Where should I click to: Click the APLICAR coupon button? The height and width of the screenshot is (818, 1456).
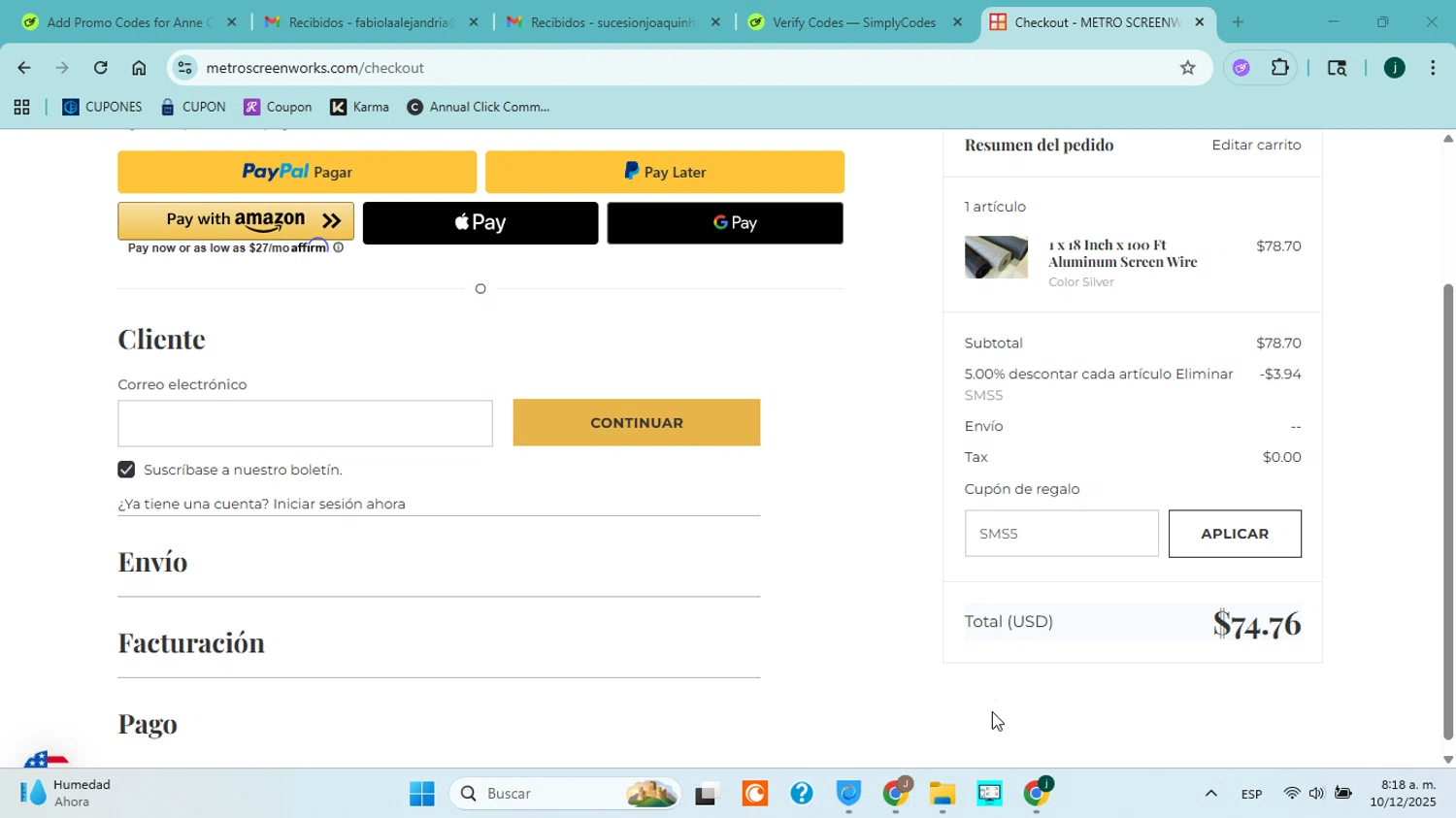click(x=1235, y=534)
